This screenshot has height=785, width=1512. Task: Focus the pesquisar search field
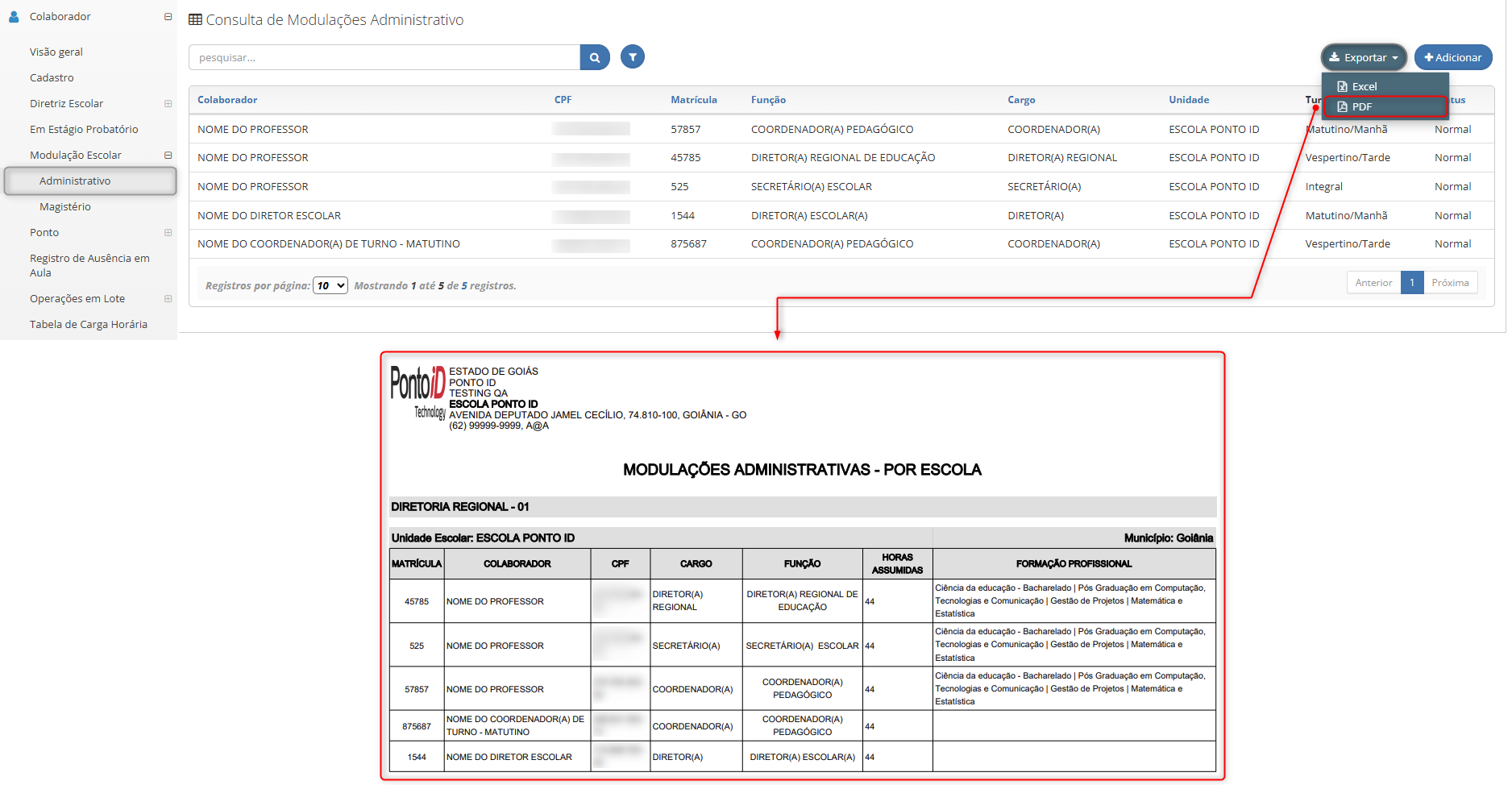click(384, 57)
